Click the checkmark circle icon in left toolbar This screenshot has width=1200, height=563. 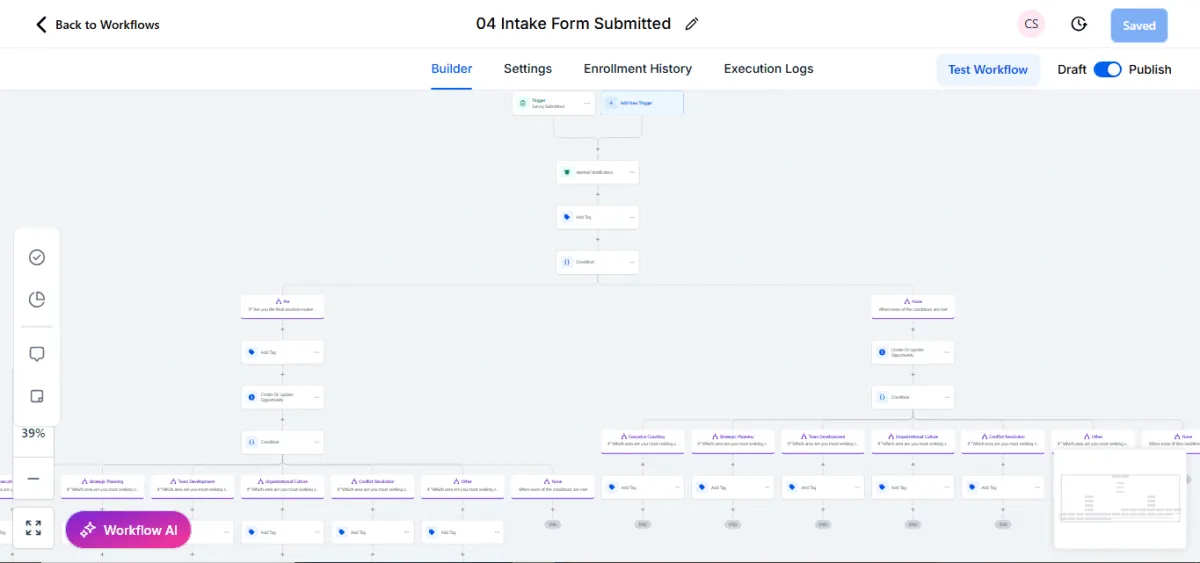[37, 257]
